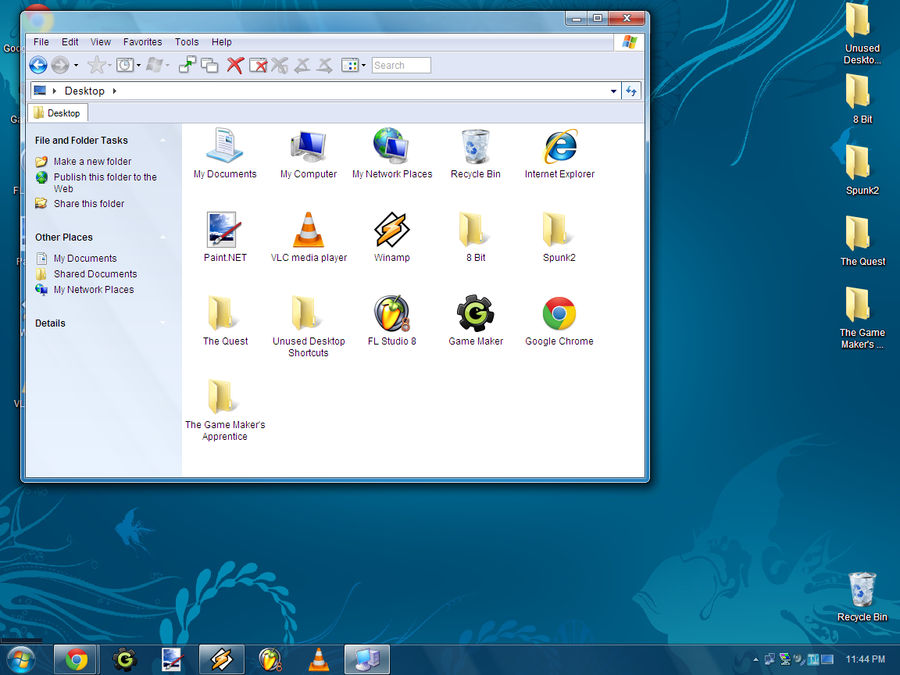Open the Views button dropdown arrow

tap(363, 65)
